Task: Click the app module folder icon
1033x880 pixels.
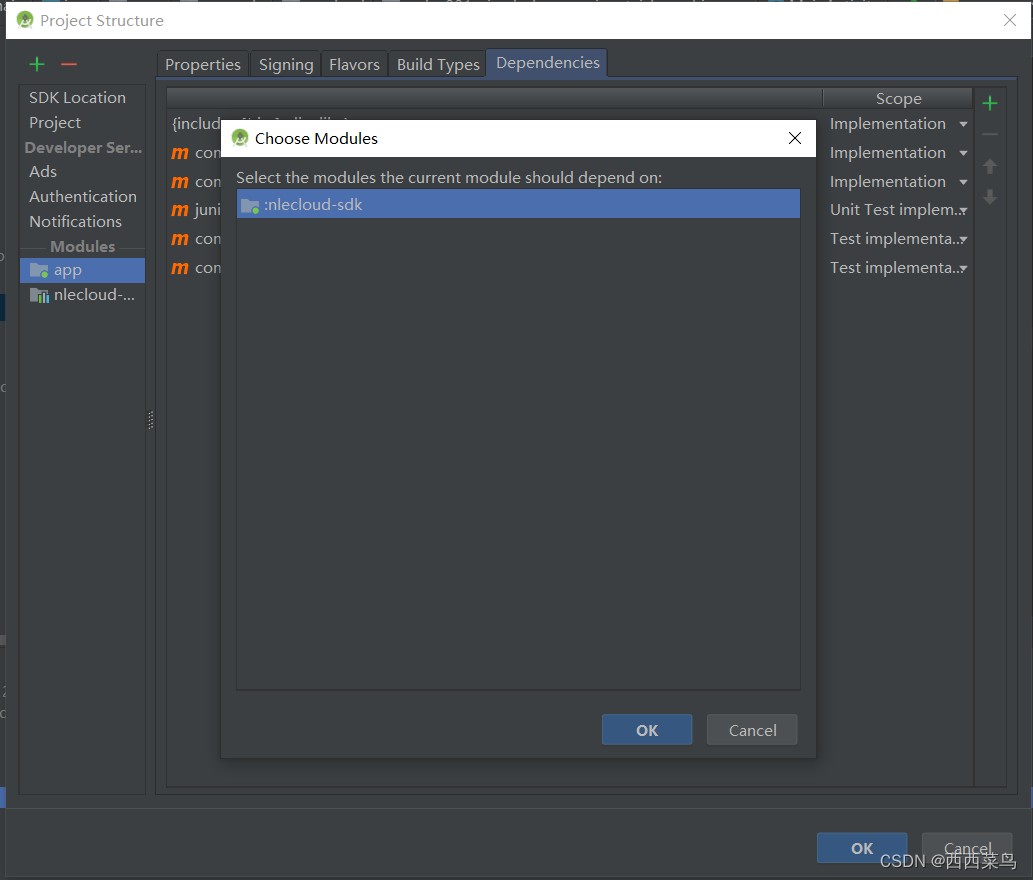Action: click(39, 270)
